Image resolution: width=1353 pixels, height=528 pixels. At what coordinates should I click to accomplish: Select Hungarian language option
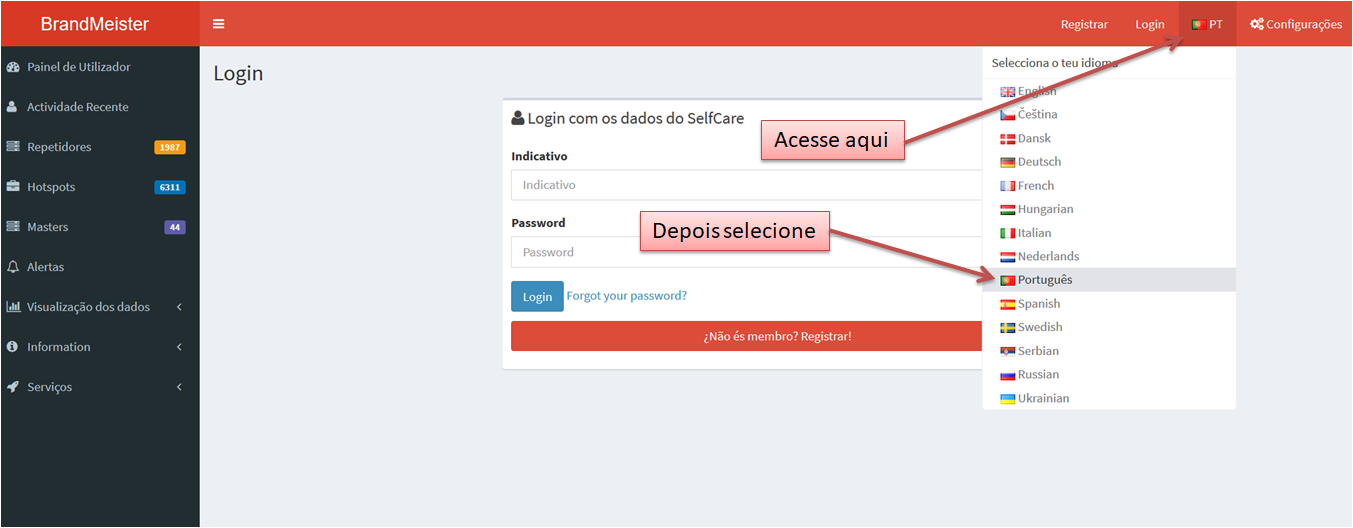point(1109,210)
